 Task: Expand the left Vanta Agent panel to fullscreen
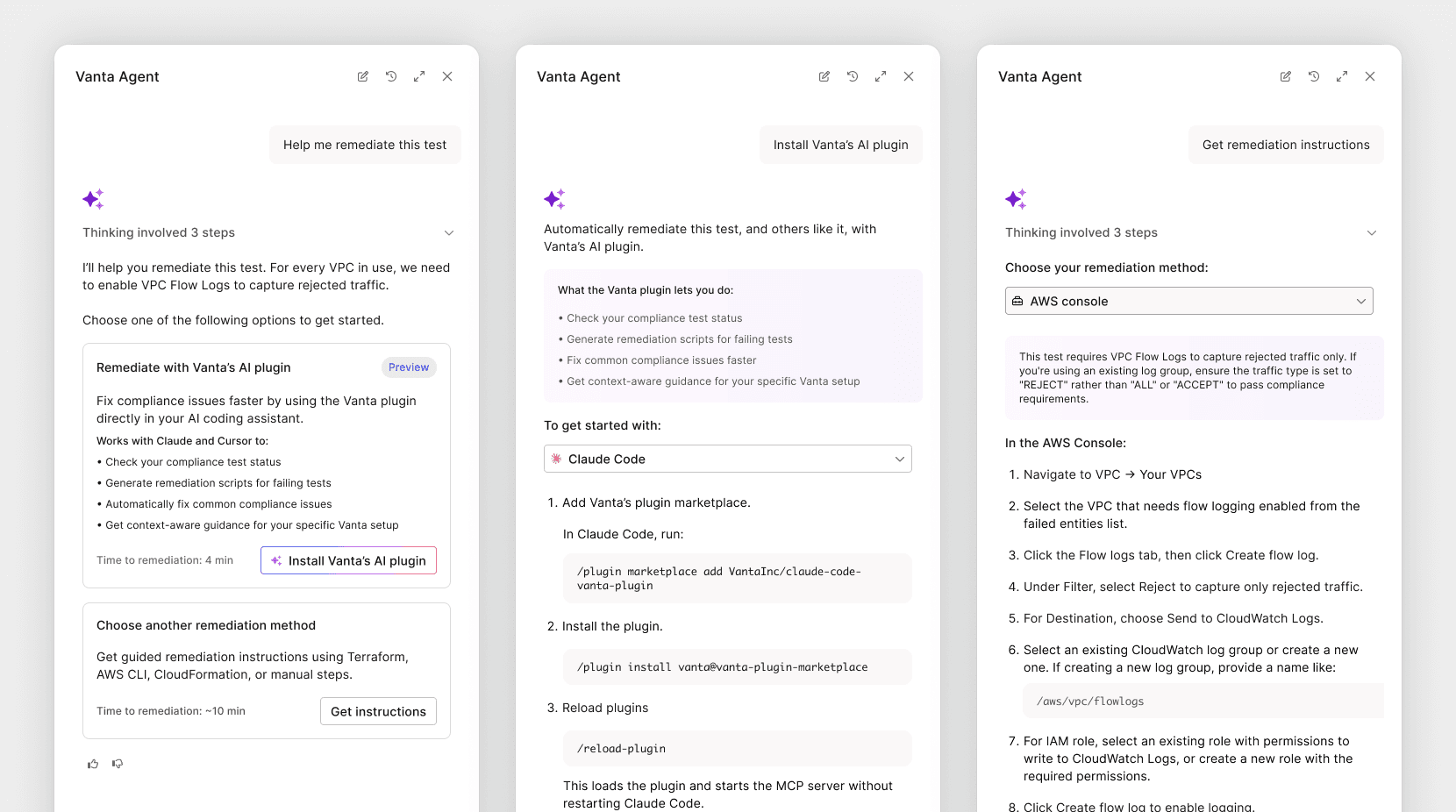[x=419, y=76]
